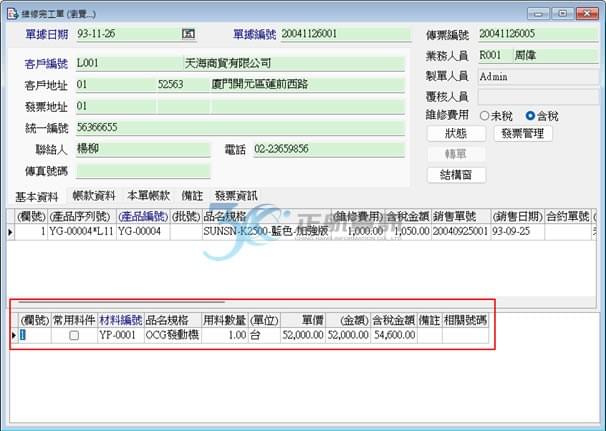Click the 電話 field 02-23659856

click(x=329, y=149)
